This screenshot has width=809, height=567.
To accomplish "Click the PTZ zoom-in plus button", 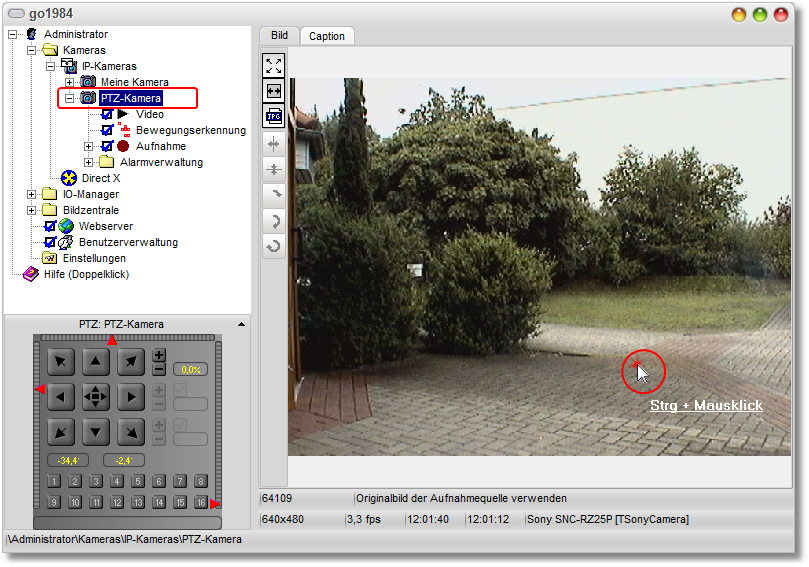I will click(x=159, y=356).
